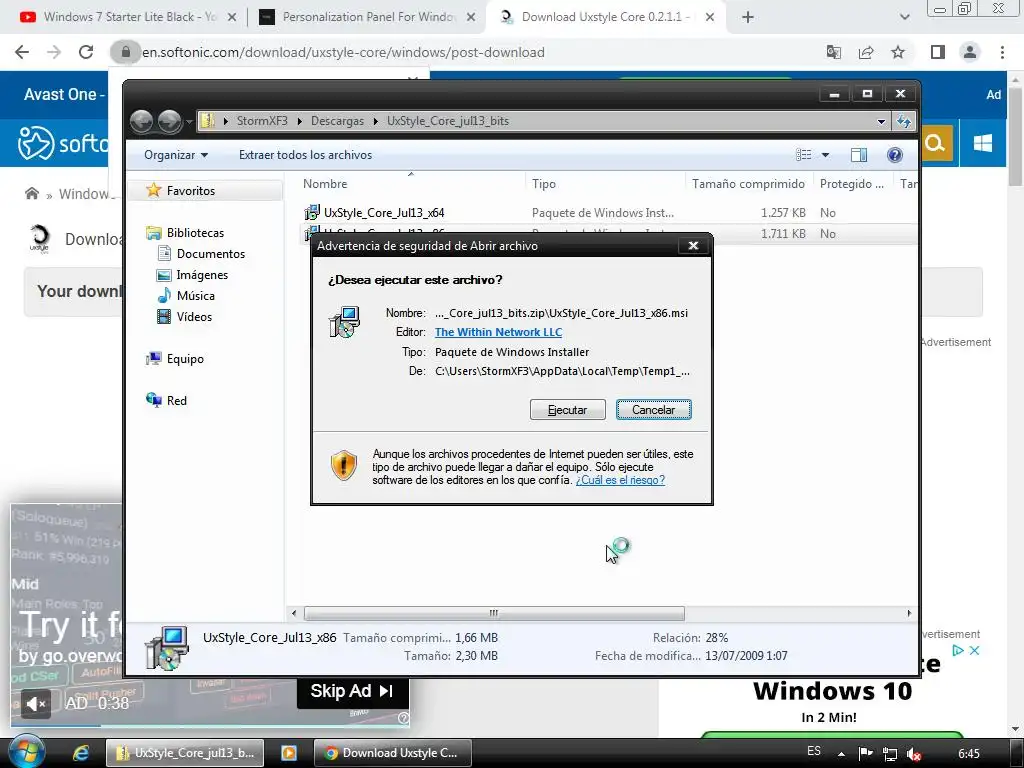1024x768 pixels.
Task: Open The Within Network LLC publisher link
Action: click(x=498, y=332)
